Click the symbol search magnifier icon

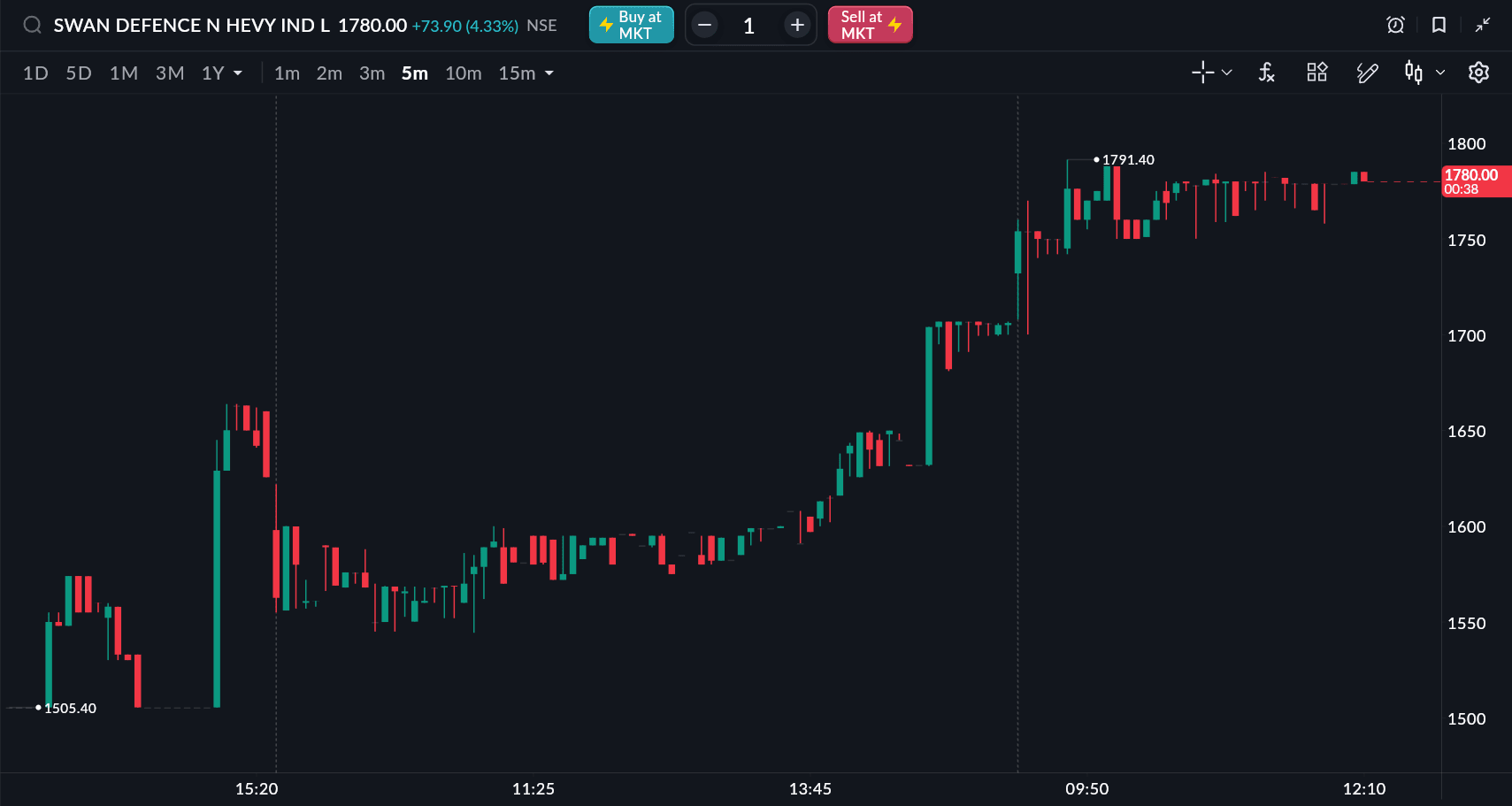point(32,25)
